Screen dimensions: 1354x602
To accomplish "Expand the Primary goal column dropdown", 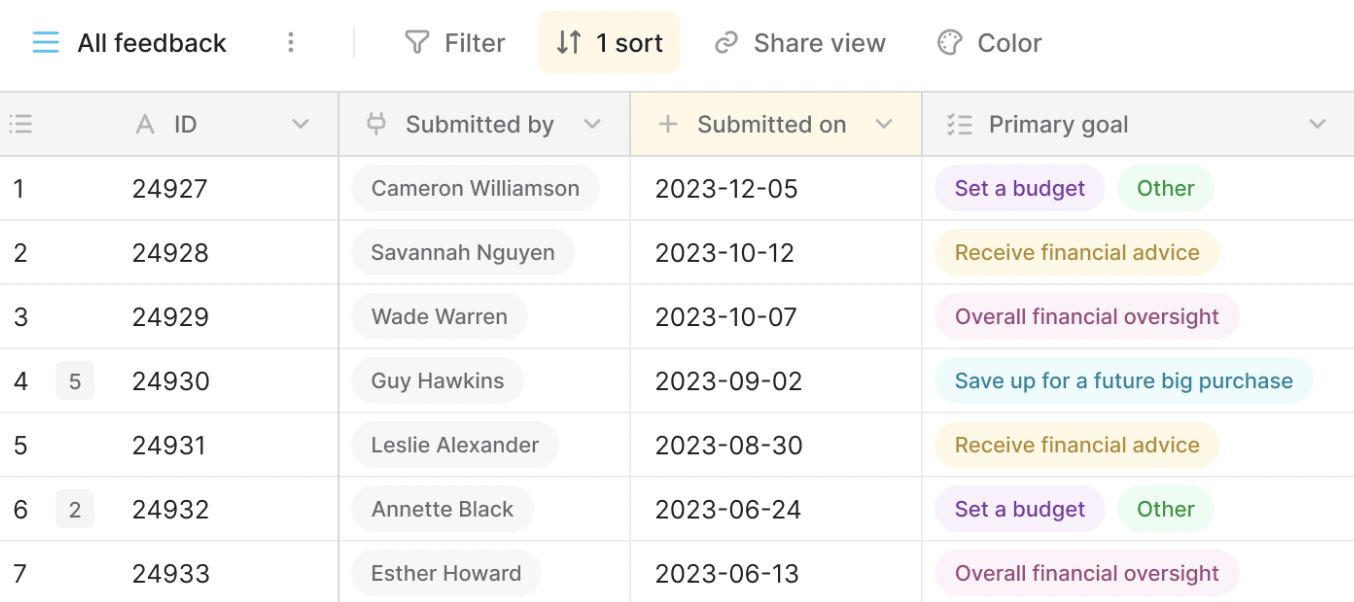I will click(x=1317, y=124).
